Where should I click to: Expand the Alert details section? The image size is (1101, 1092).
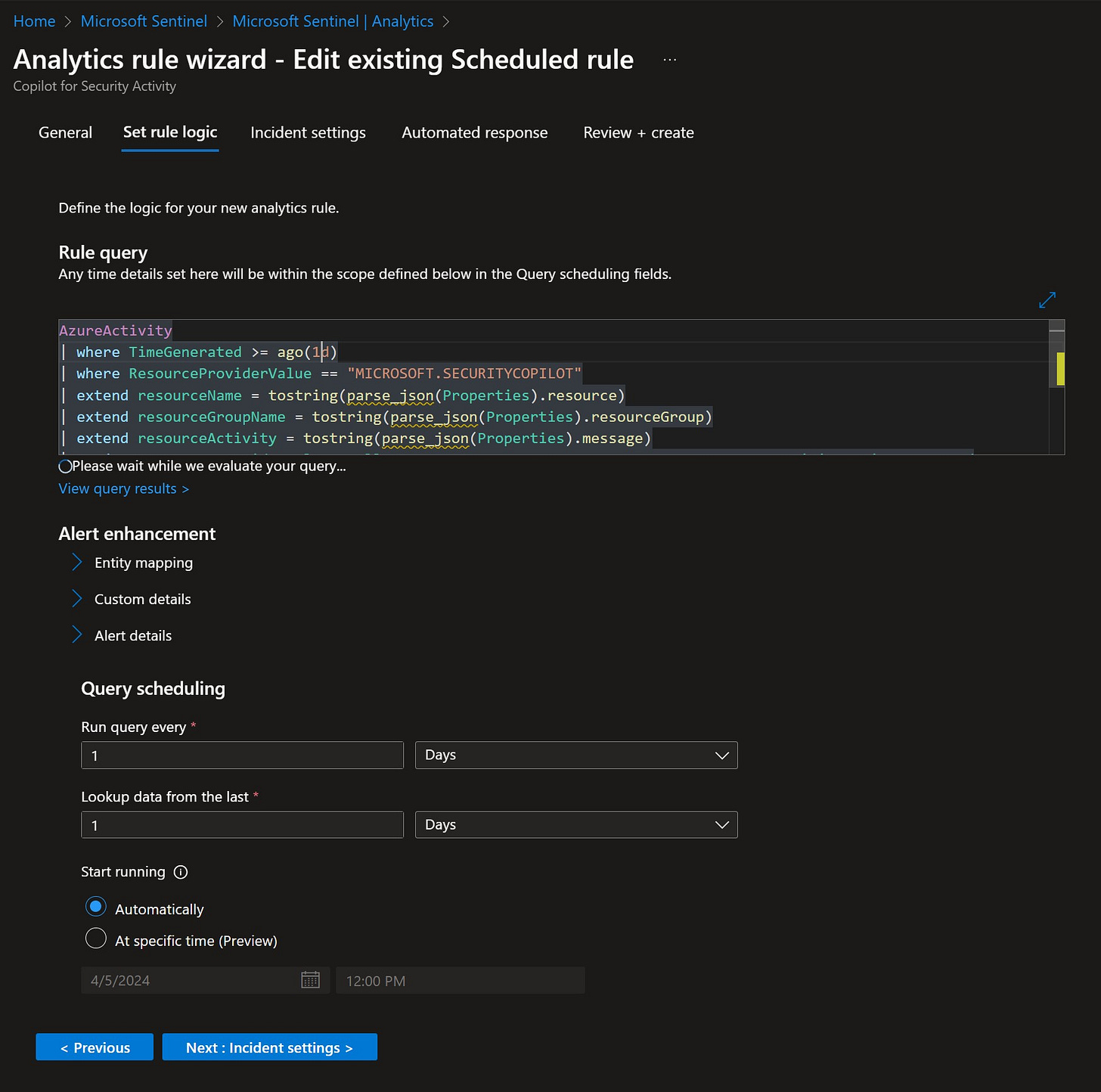click(76, 634)
